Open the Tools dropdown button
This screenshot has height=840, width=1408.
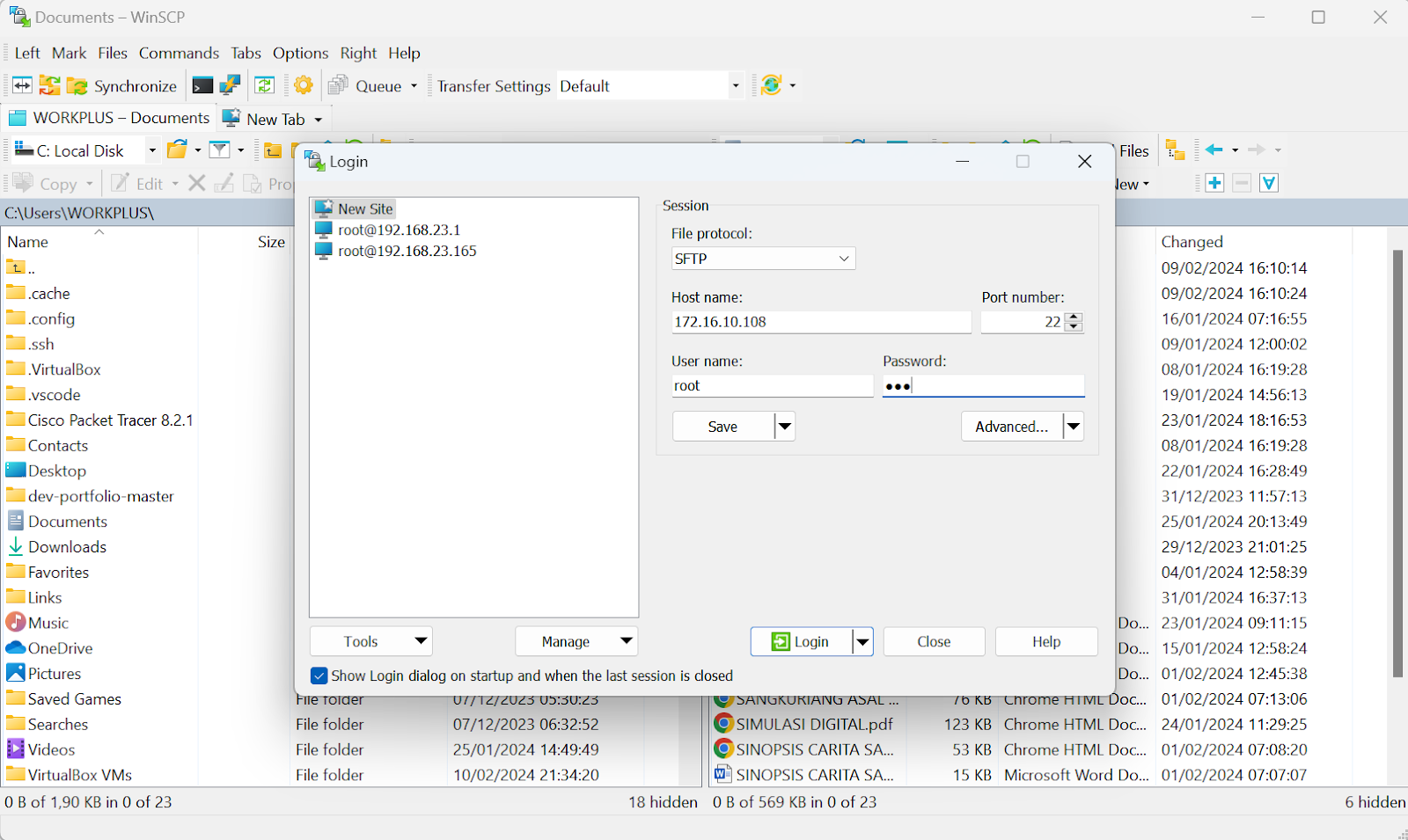(x=370, y=641)
